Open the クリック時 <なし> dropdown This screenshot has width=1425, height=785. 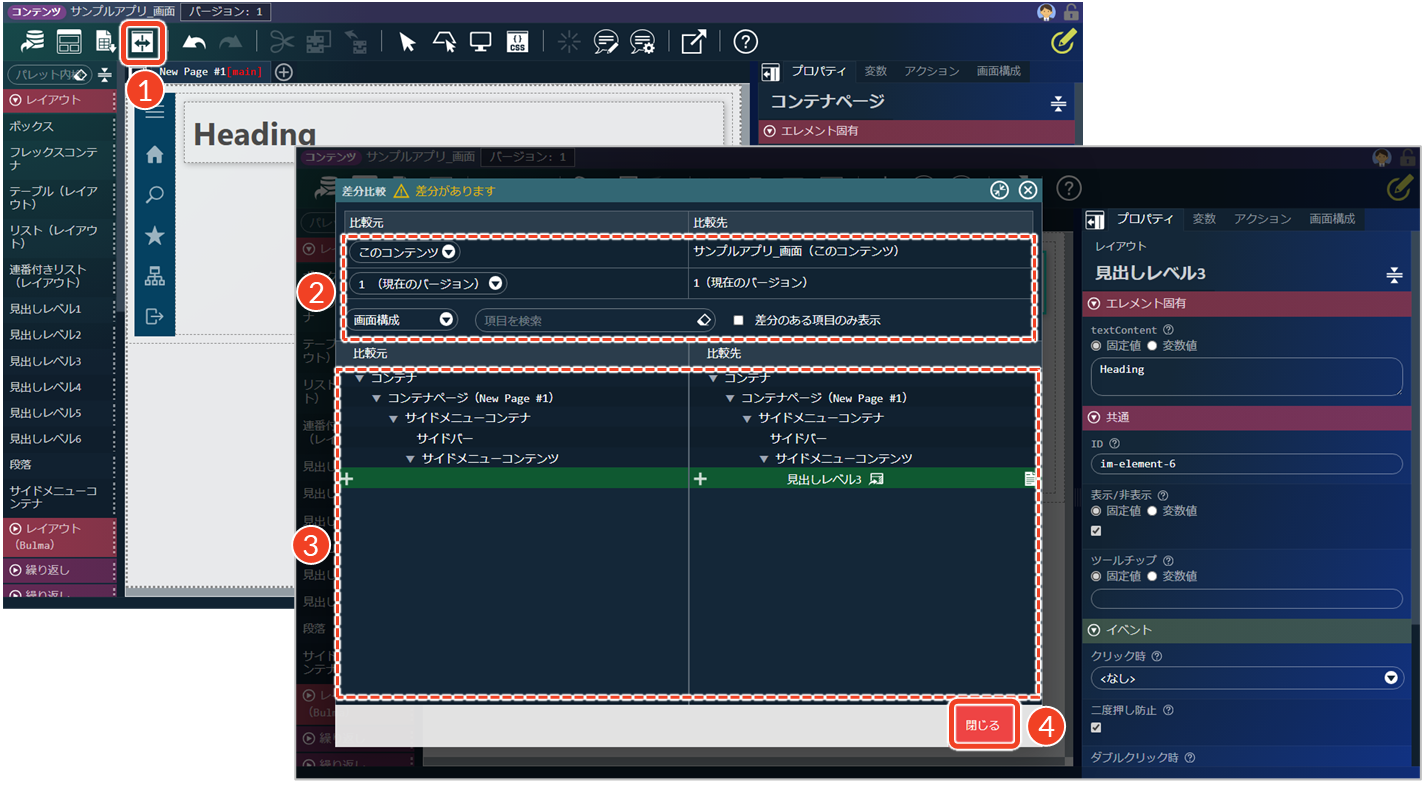1246,678
